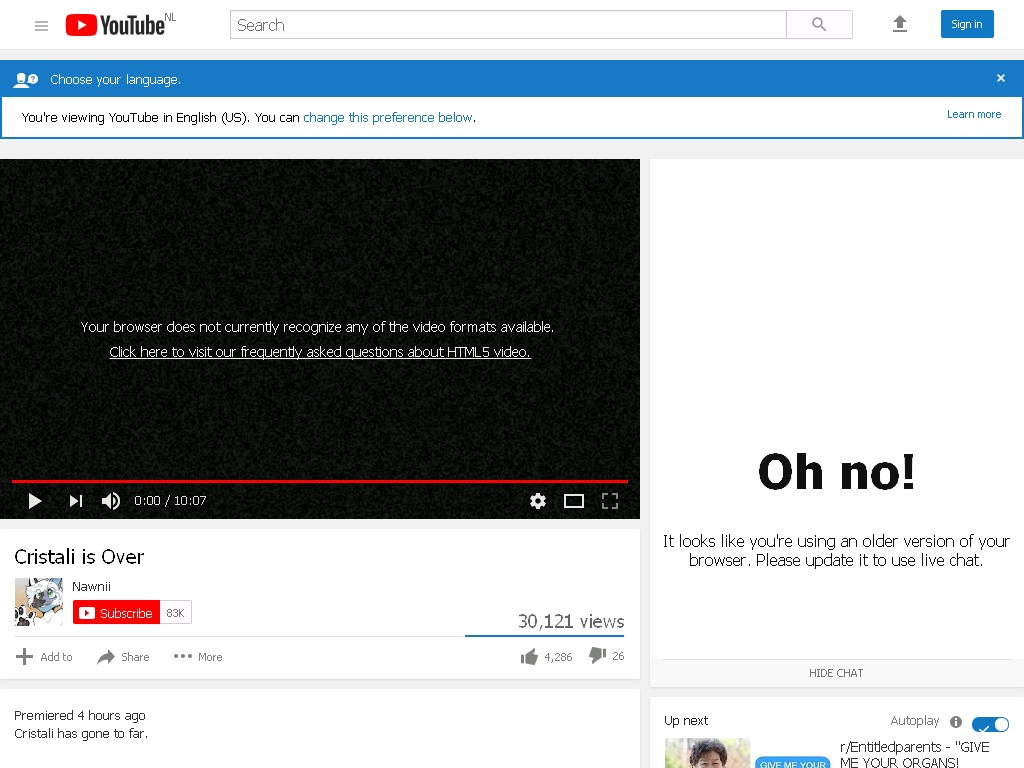Image resolution: width=1024 pixels, height=768 pixels.
Task: Switch to theater mode
Action: point(574,501)
